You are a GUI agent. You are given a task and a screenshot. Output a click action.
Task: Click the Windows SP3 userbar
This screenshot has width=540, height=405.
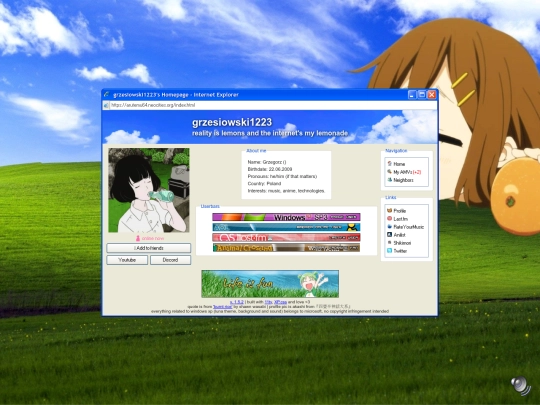tap(286, 217)
